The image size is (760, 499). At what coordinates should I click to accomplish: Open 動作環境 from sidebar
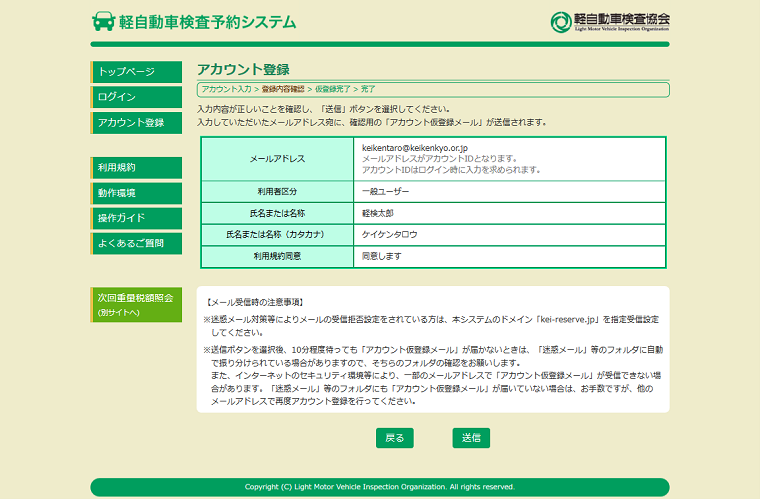point(136,193)
